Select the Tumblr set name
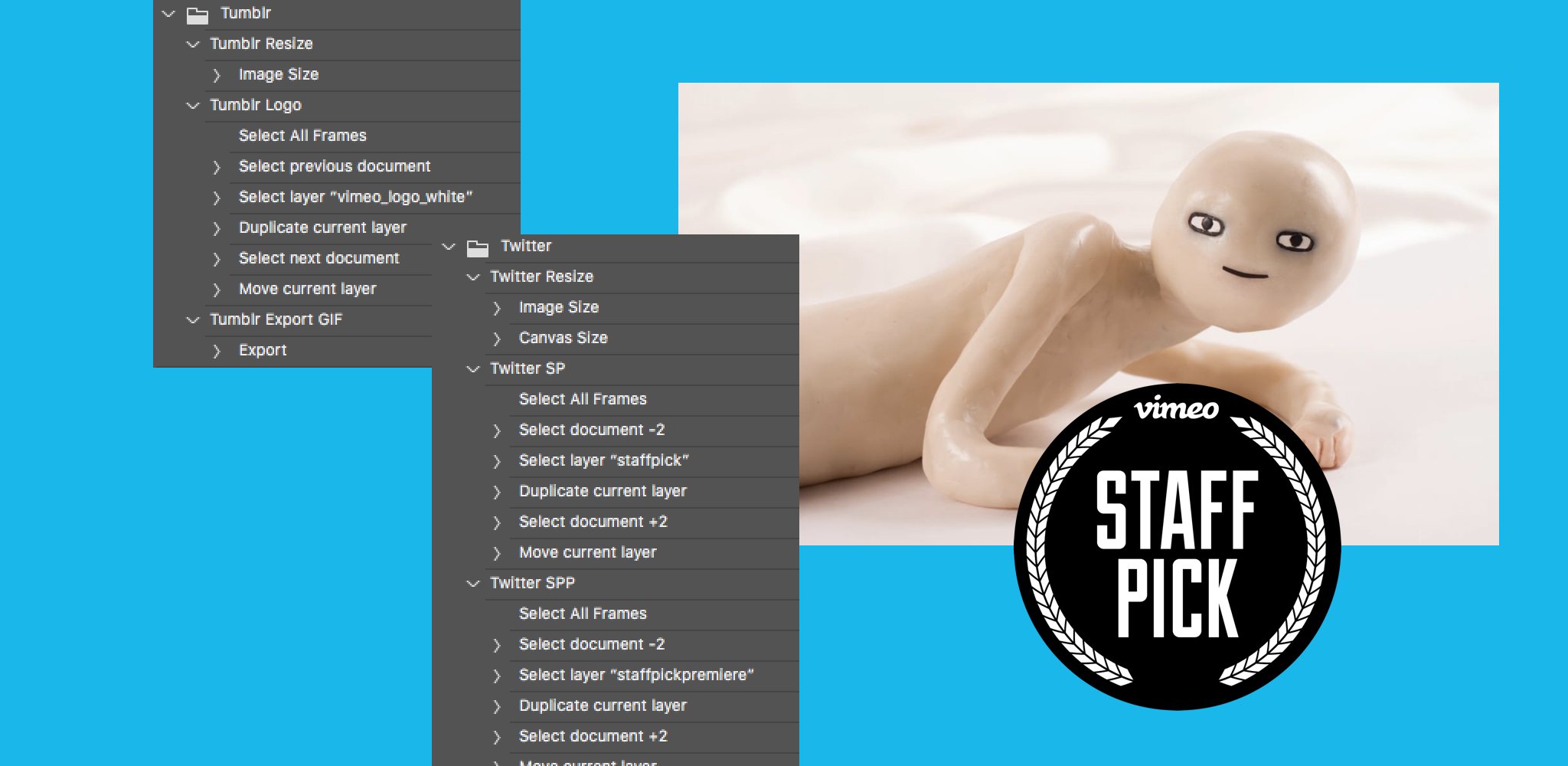Screen dimensions: 1568x766 [x=246, y=13]
